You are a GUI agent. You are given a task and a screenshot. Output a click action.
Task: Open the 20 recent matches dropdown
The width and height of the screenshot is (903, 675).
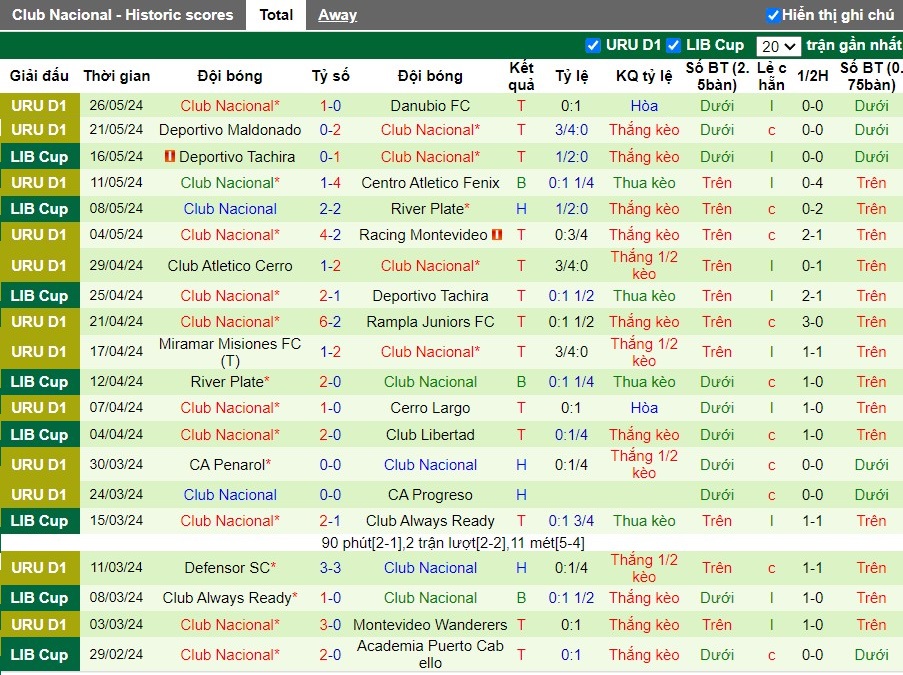point(777,46)
